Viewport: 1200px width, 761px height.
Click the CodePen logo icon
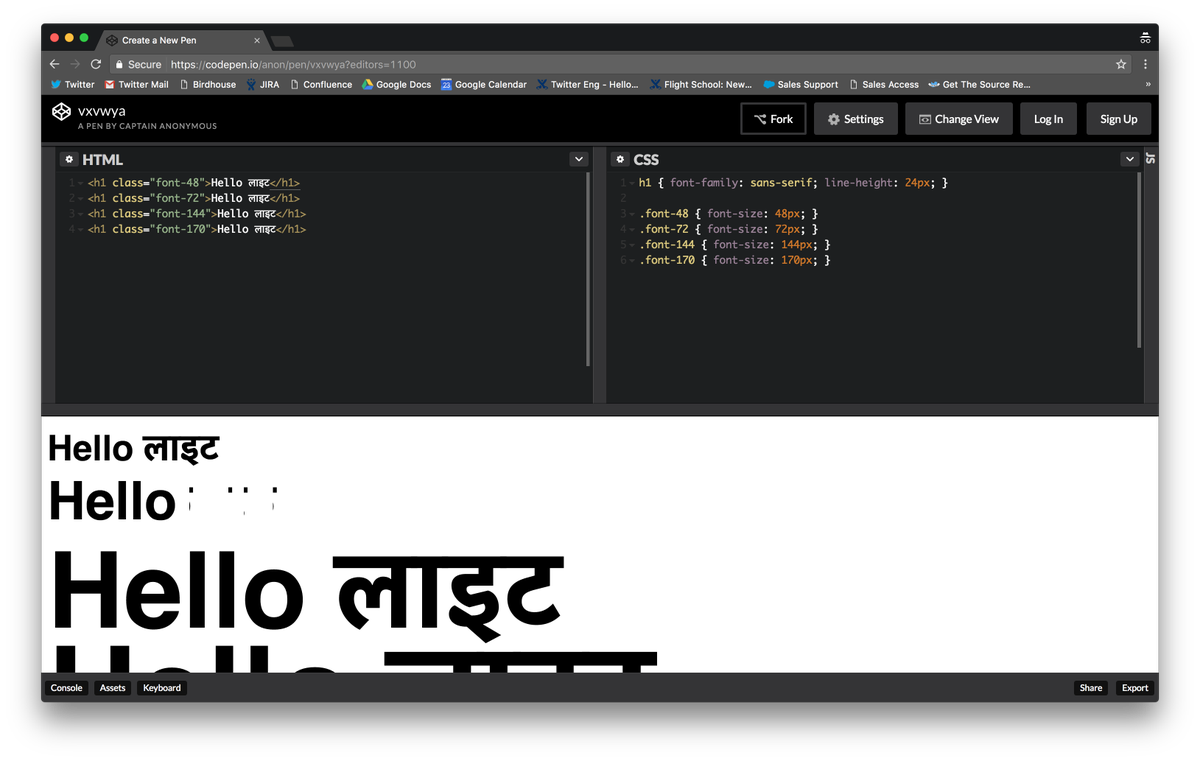[62, 112]
